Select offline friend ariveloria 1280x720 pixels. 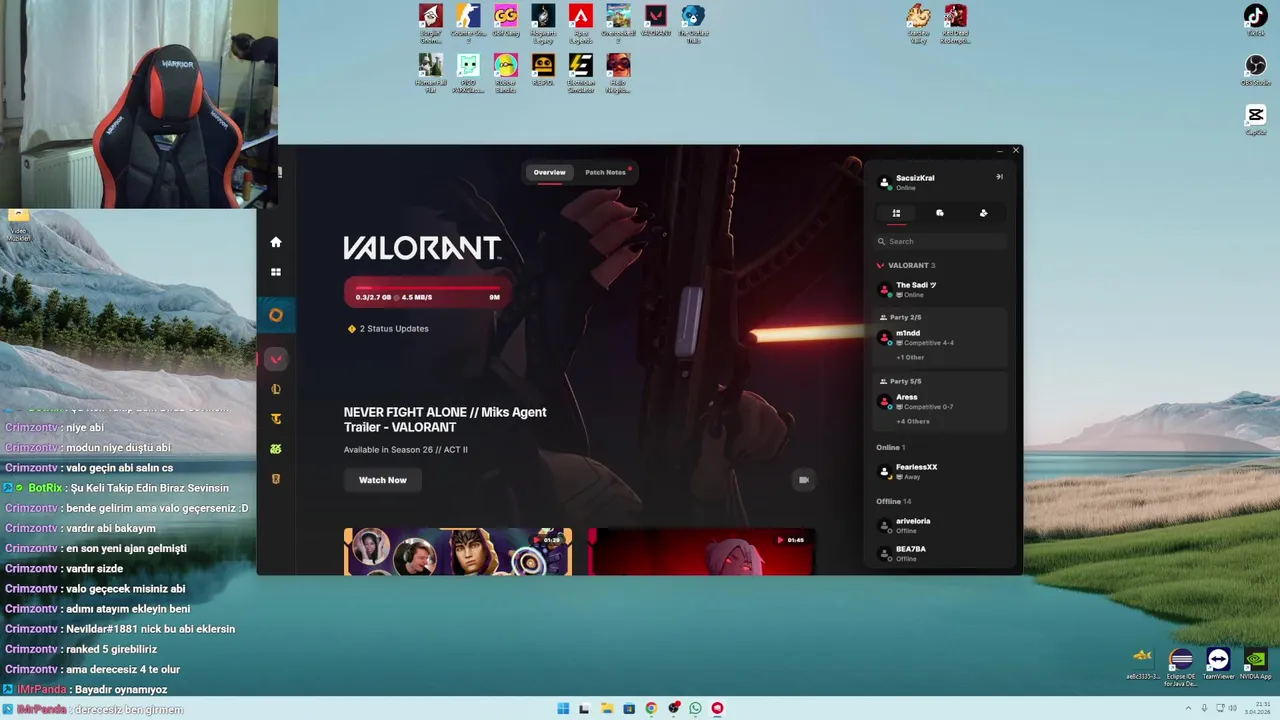(x=940, y=525)
